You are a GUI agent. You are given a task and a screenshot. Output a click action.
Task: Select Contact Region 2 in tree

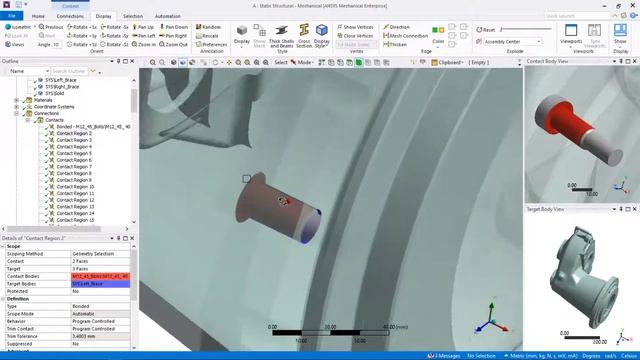(74, 133)
